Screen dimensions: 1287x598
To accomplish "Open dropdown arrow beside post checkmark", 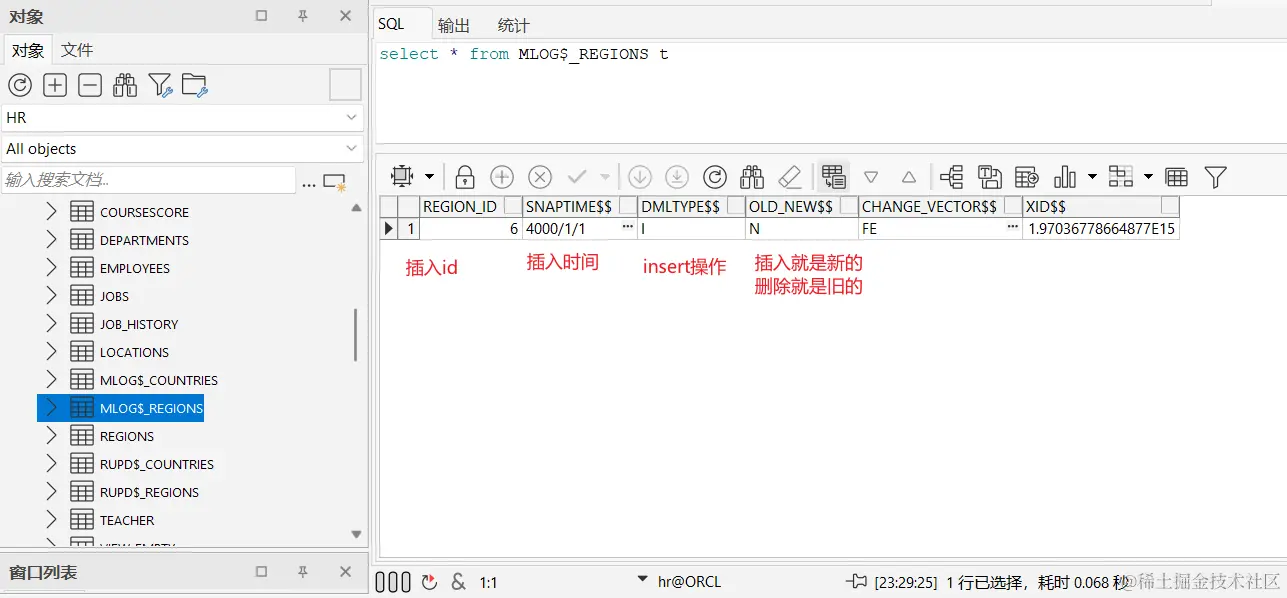I will click(604, 177).
